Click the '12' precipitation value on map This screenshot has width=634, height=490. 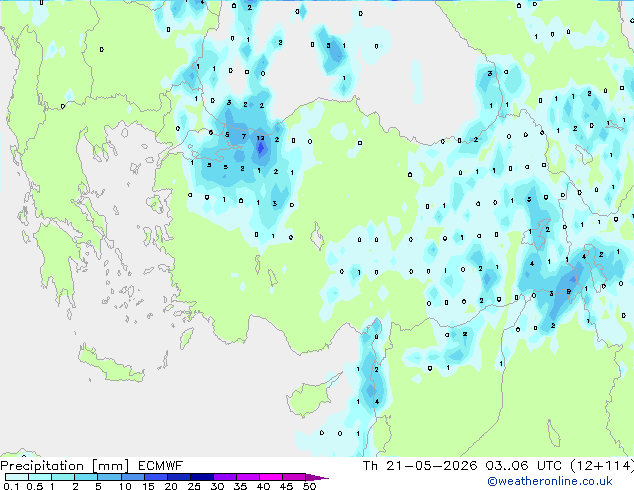tap(260, 138)
